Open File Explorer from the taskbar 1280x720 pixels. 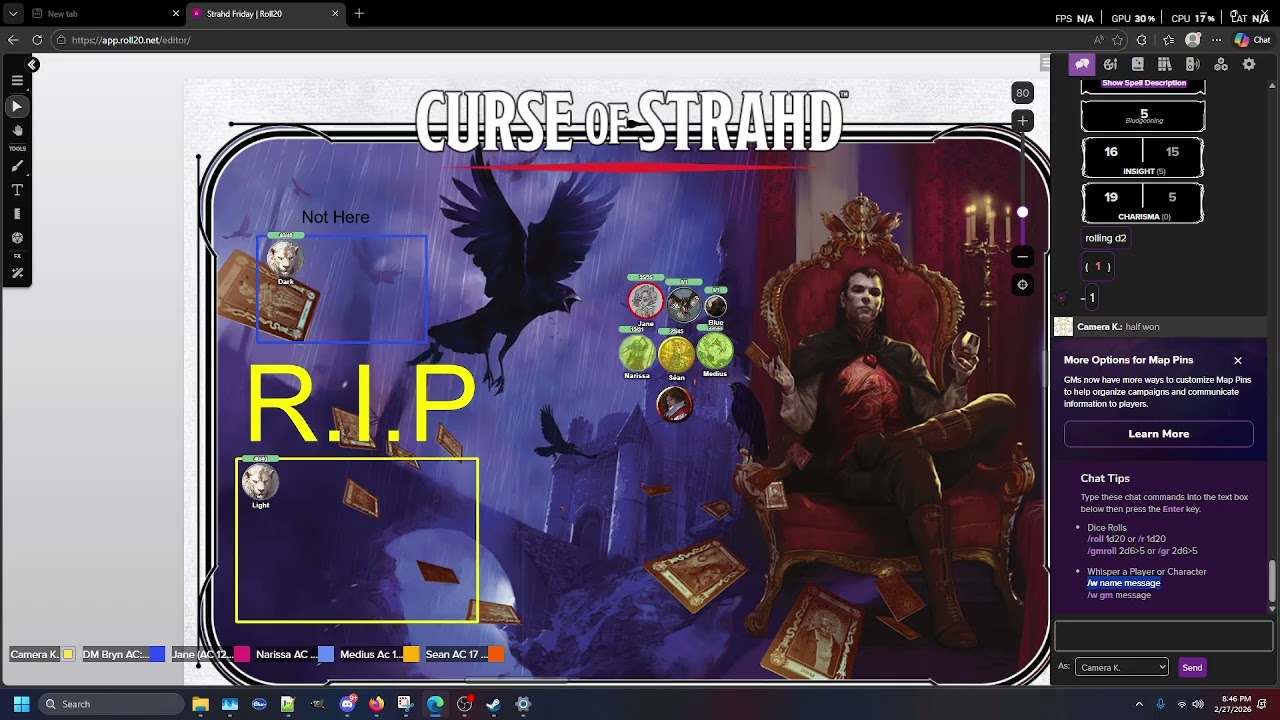200,704
